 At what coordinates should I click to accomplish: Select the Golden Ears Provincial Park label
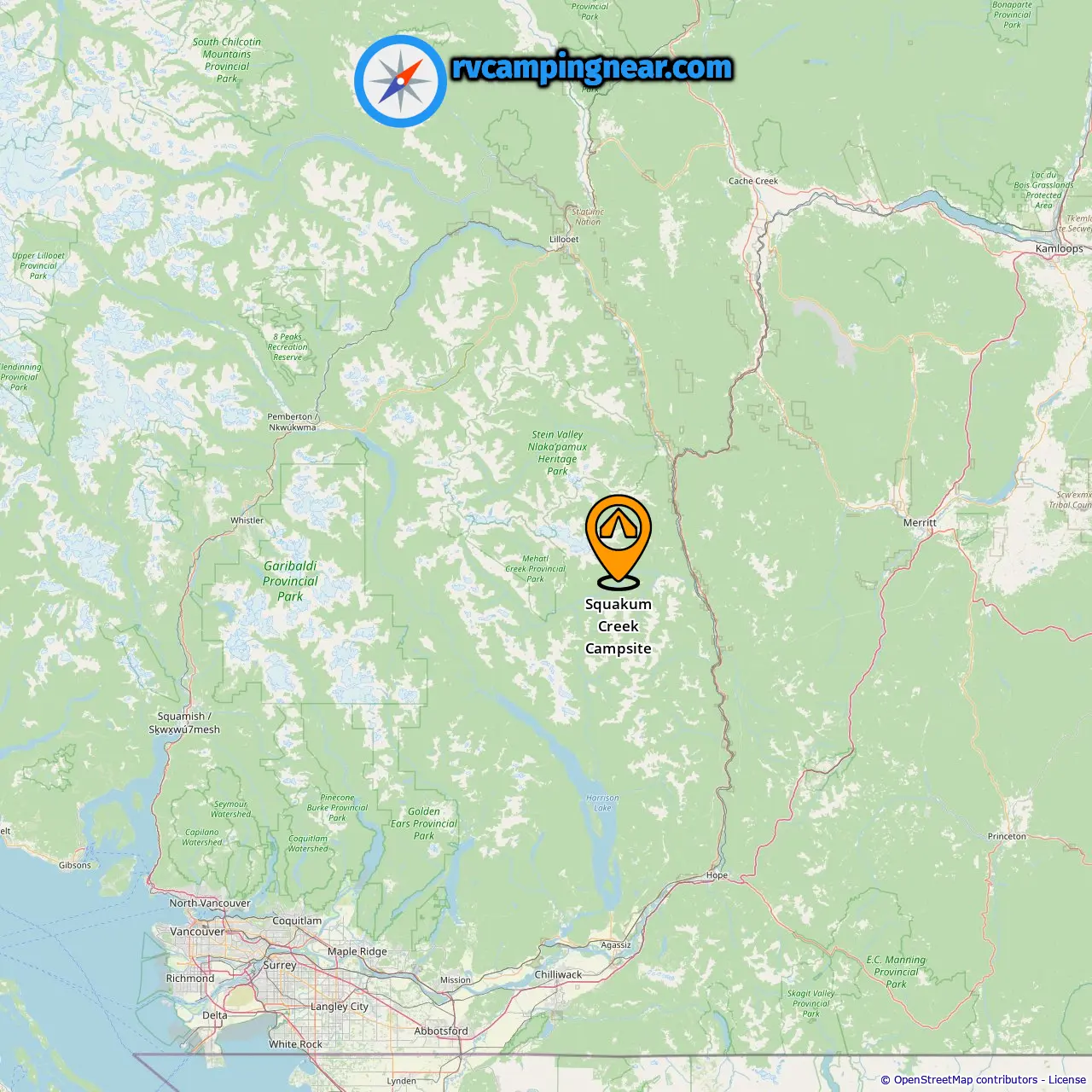pos(424,823)
